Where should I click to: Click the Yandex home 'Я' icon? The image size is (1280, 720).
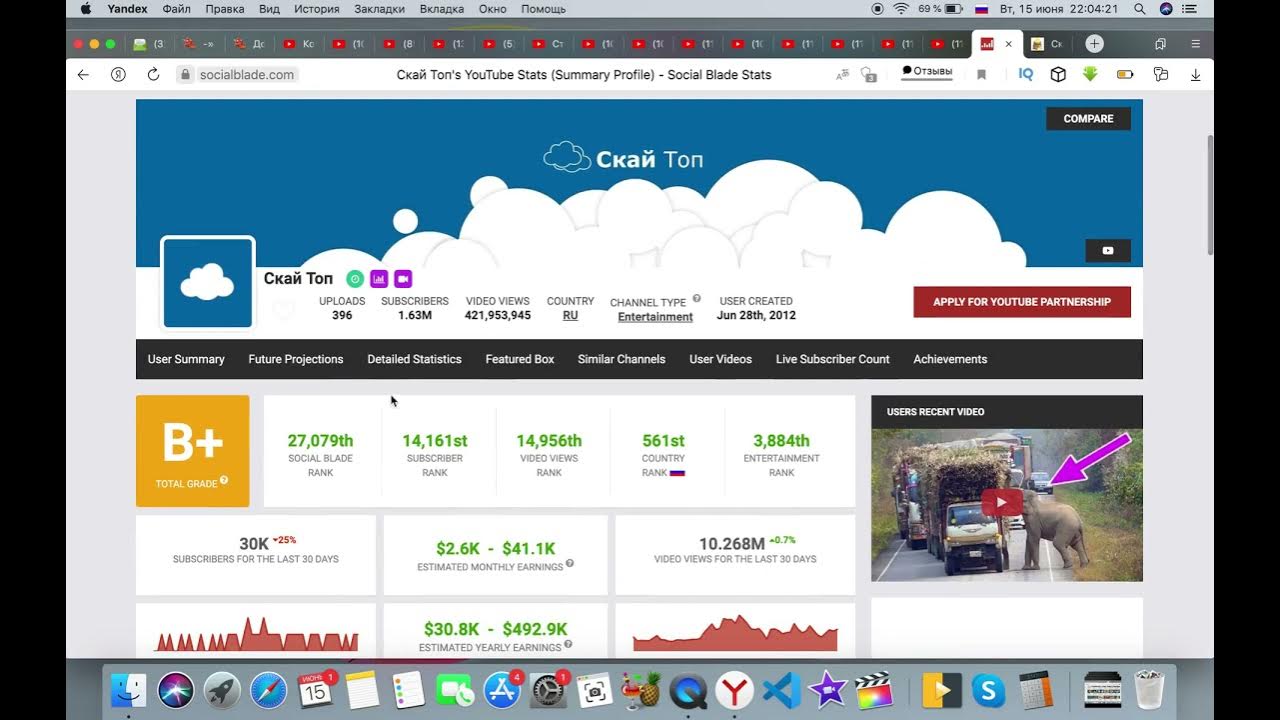(x=118, y=74)
